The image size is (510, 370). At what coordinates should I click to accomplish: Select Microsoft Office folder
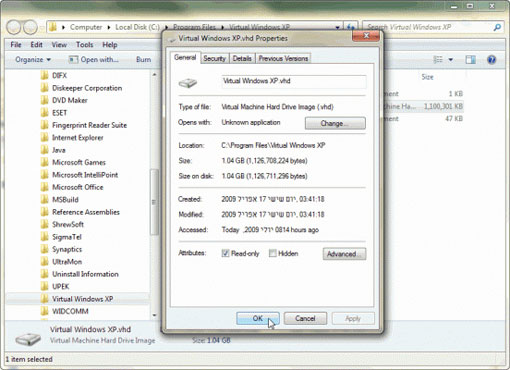coord(78,187)
